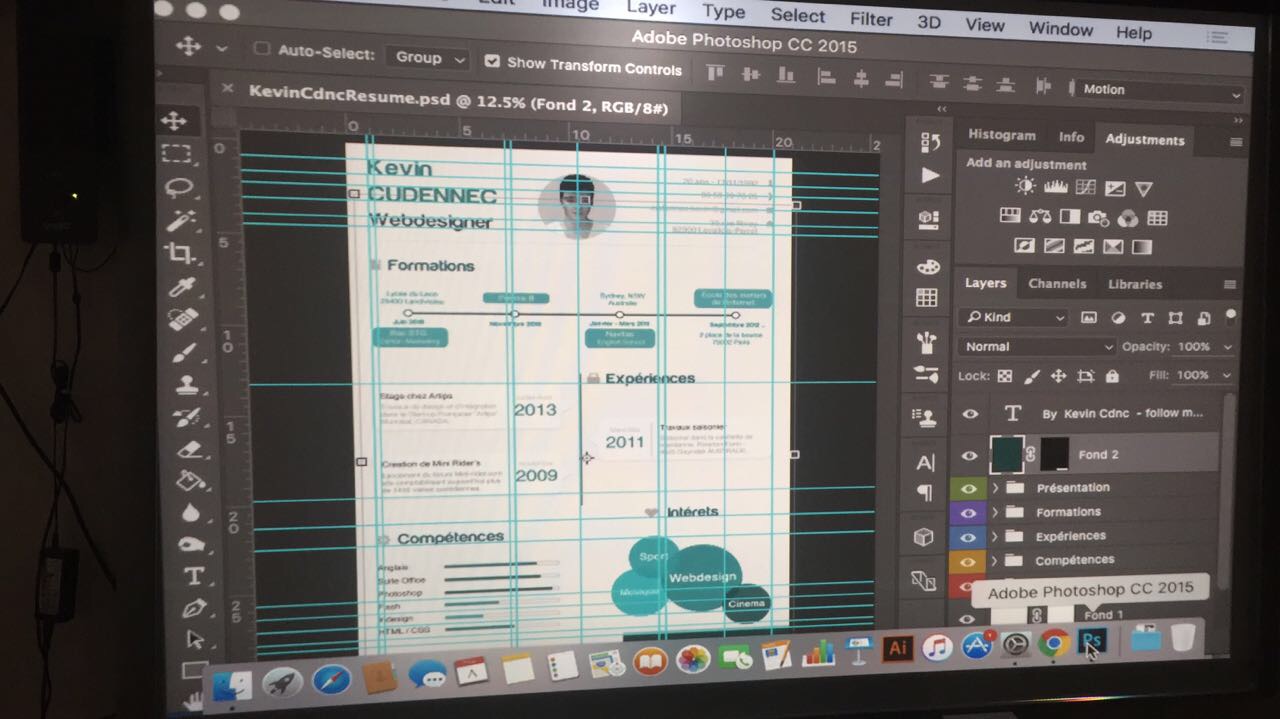The width and height of the screenshot is (1280, 719).
Task: Uncheck Show Transform Controls
Action: pyautogui.click(x=491, y=61)
